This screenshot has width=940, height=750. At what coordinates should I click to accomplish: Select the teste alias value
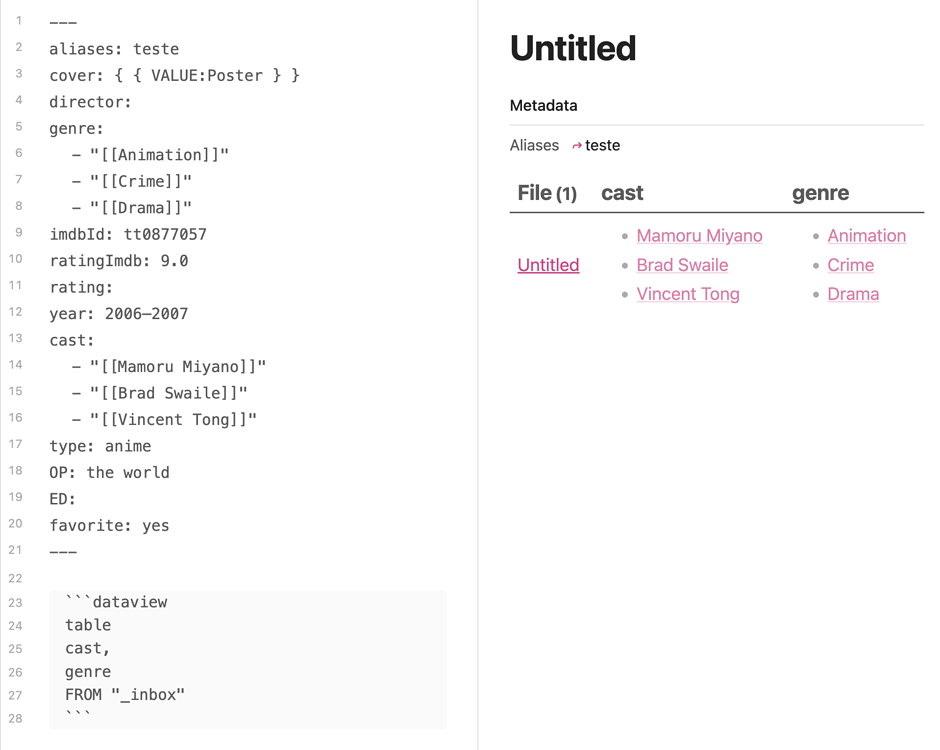(x=602, y=146)
